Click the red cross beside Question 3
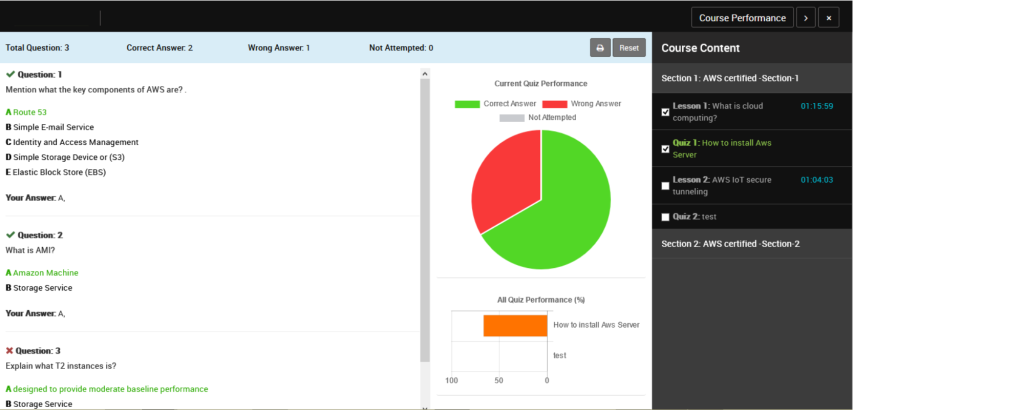Screen dimensions: 1024x410 pos(10,351)
